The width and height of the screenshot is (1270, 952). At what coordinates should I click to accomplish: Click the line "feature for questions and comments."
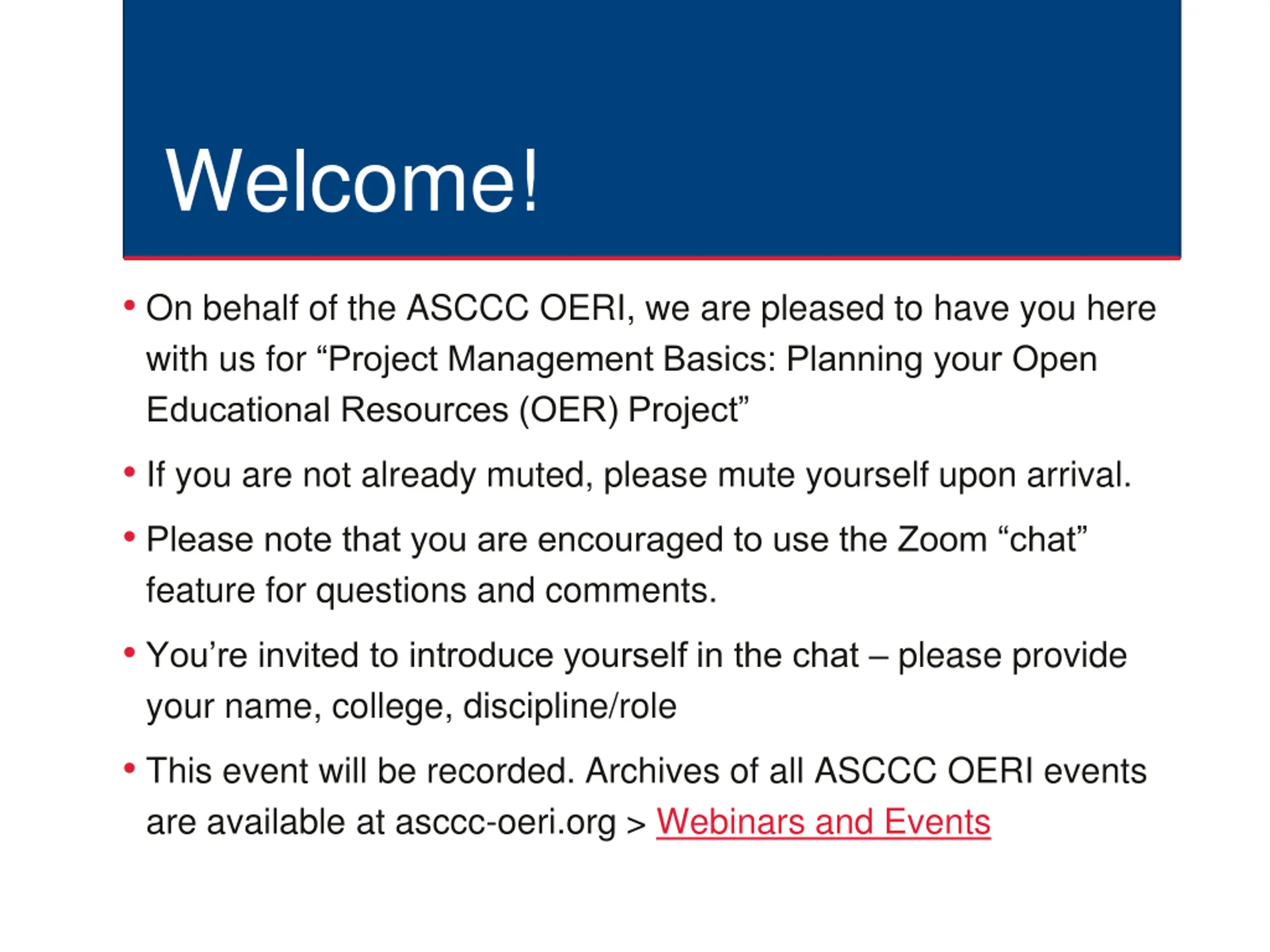point(431,591)
